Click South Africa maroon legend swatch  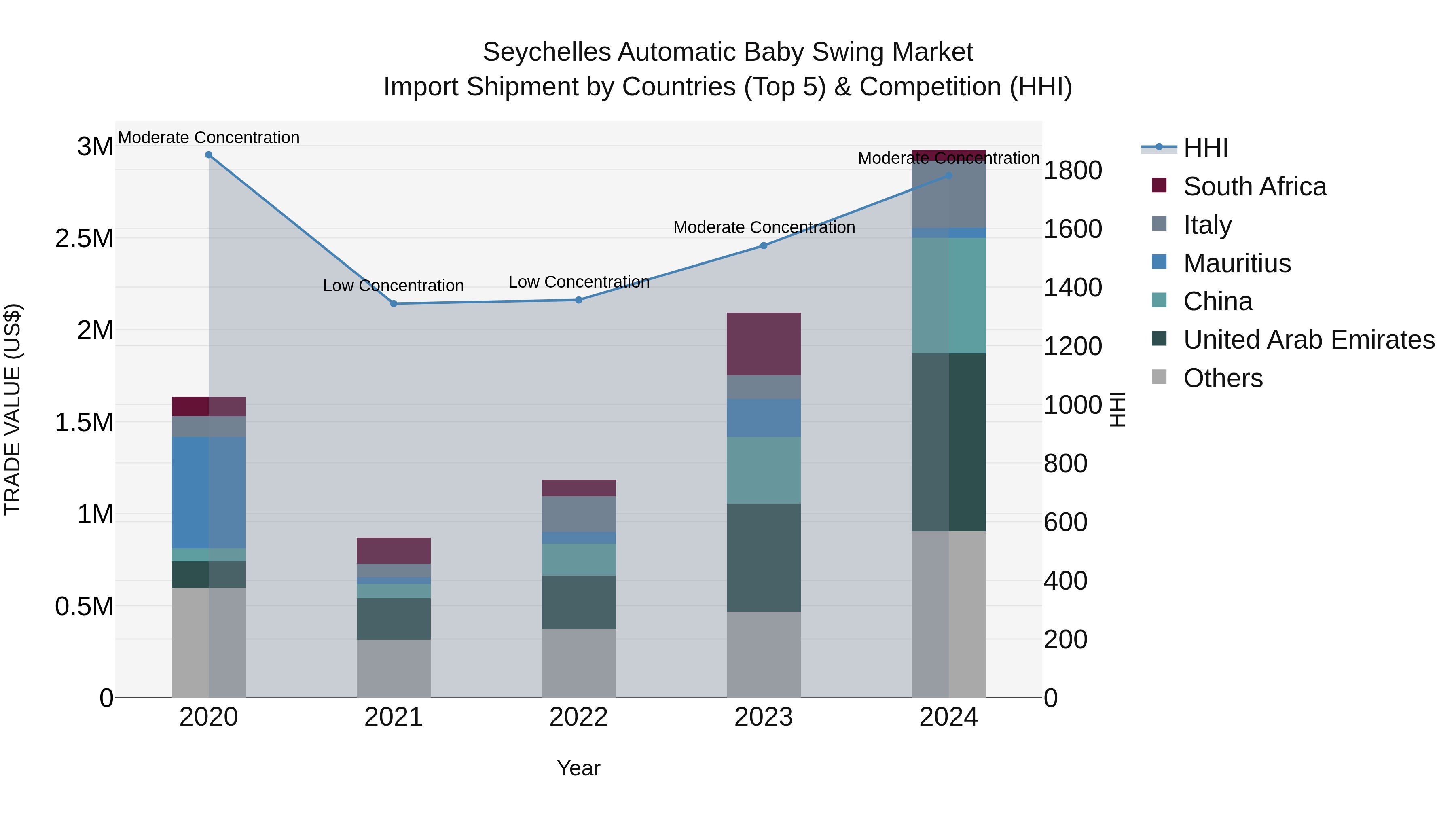tap(1159, 185)
